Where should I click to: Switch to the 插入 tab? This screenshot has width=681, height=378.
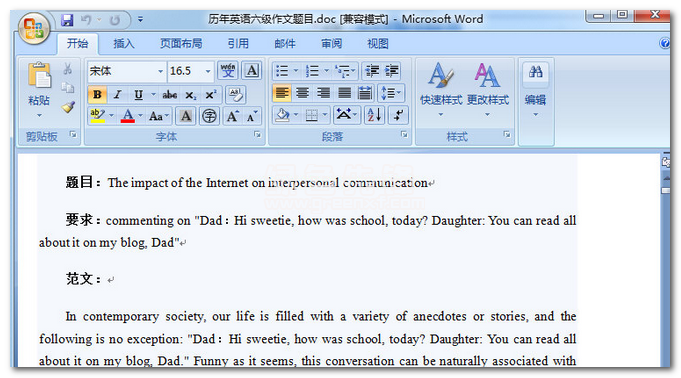pos(124,43)
